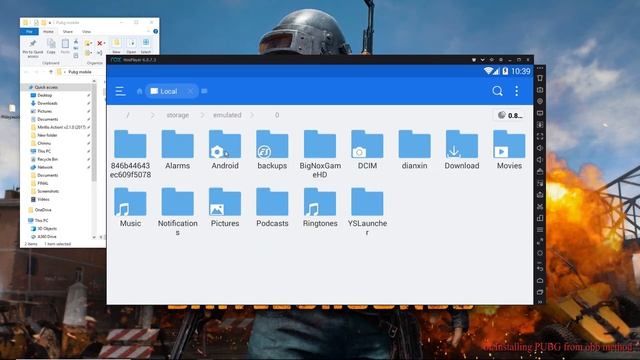Open the DCIM folder
640x360 pixels.
pos(367,150)
